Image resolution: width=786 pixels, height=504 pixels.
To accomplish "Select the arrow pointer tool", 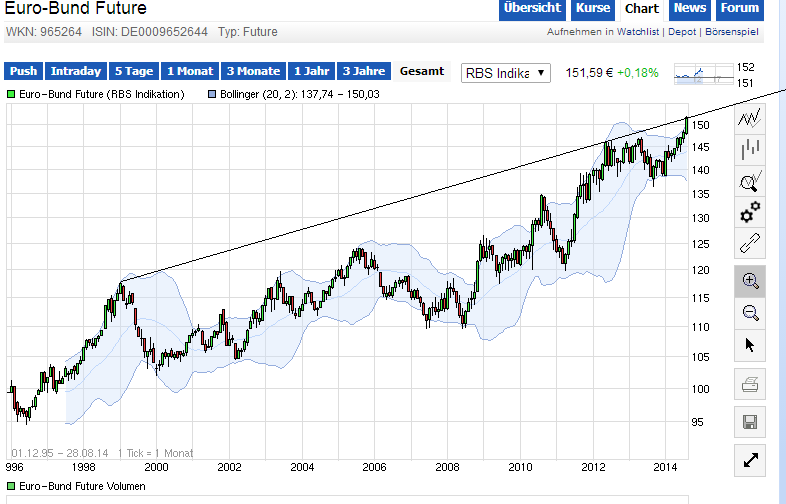I will point(750,345).
